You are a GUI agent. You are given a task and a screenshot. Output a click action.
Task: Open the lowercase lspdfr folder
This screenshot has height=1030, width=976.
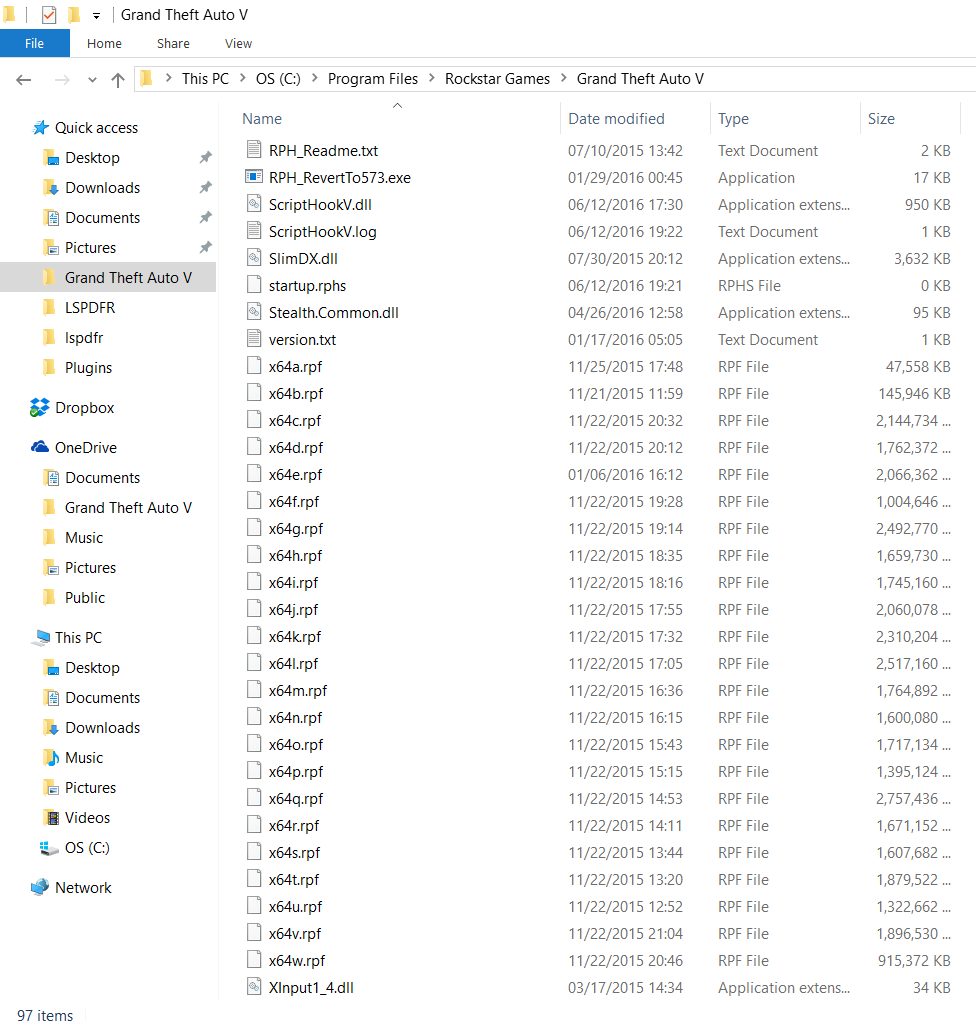pos(83,338)
